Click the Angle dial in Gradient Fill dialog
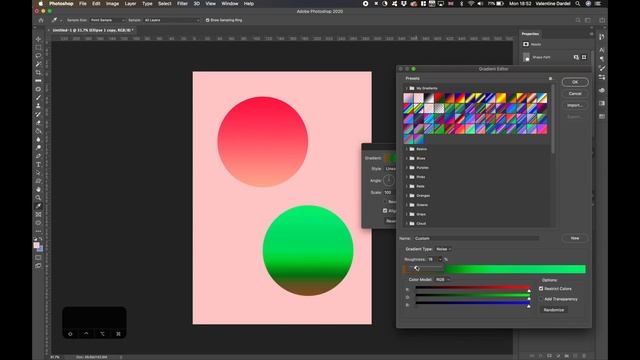 point(389,180)
